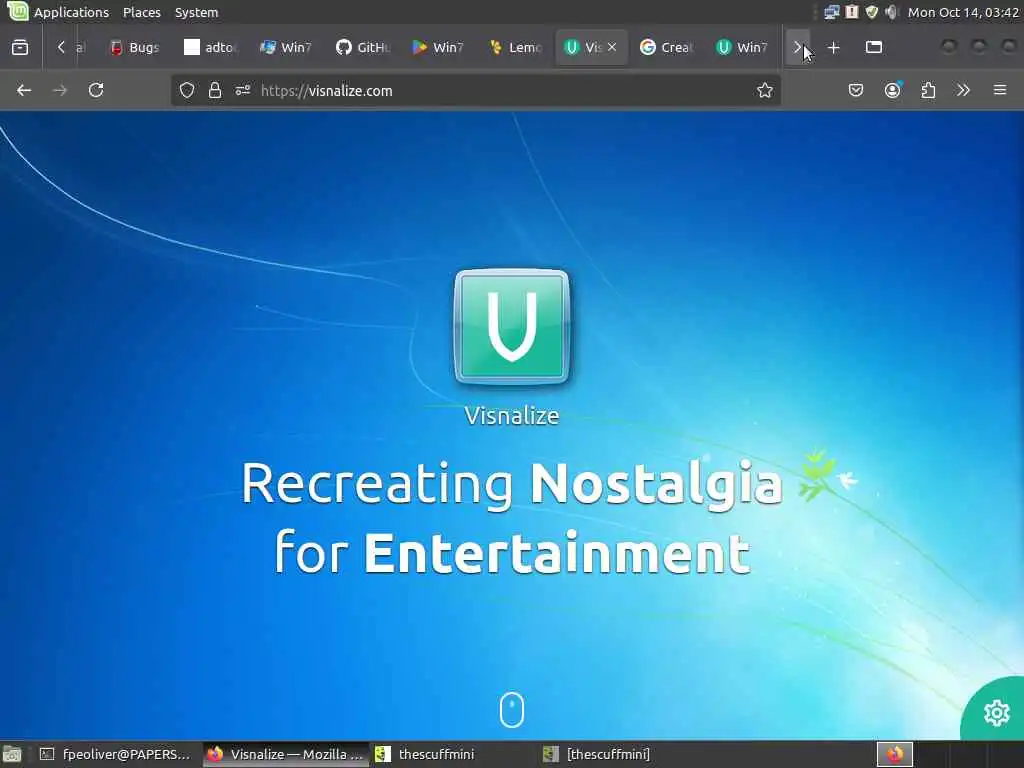The image size is (1024, 768).
Task: Reload the current page
Action: pos(96,90)
